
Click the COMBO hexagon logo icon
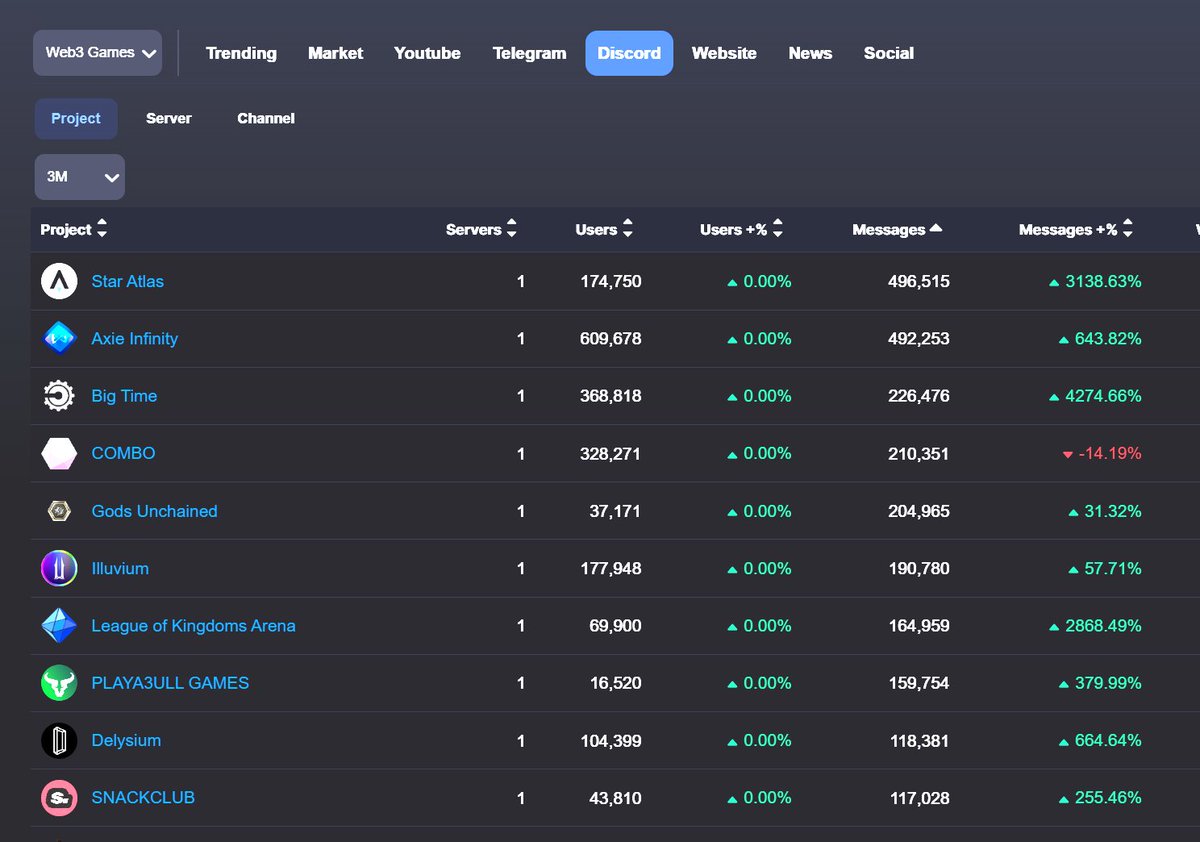click(59, 453)
